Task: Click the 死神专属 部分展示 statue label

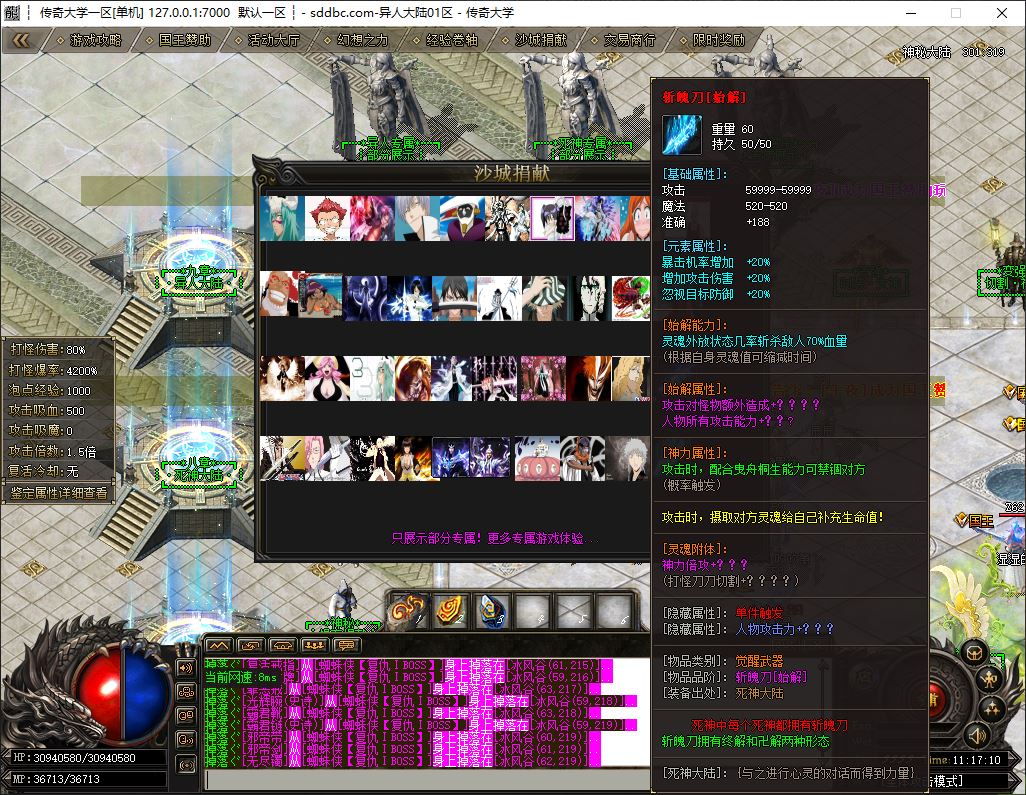Action: point(583,149)
